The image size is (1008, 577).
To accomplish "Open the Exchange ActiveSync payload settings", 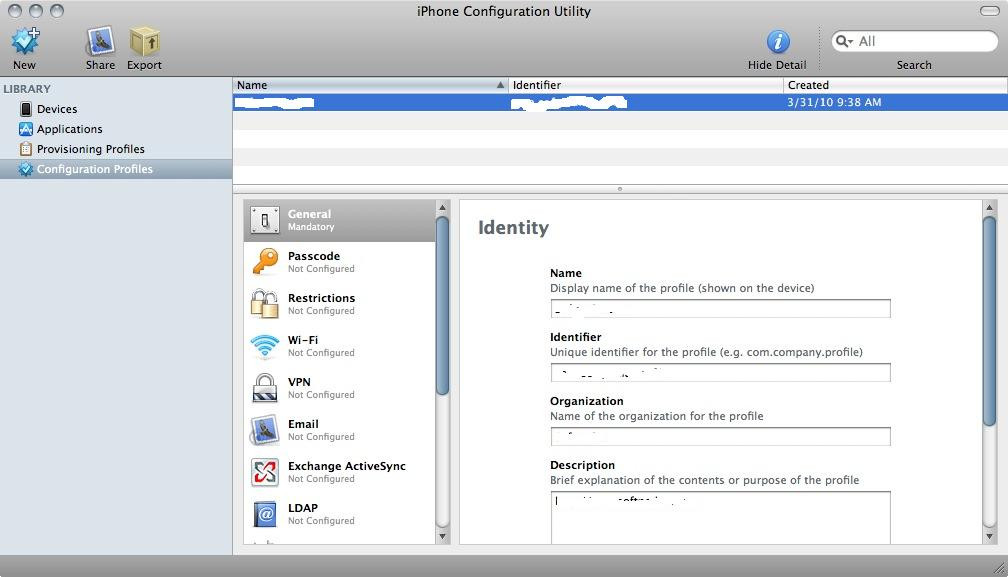I will [x=339, y=472].
